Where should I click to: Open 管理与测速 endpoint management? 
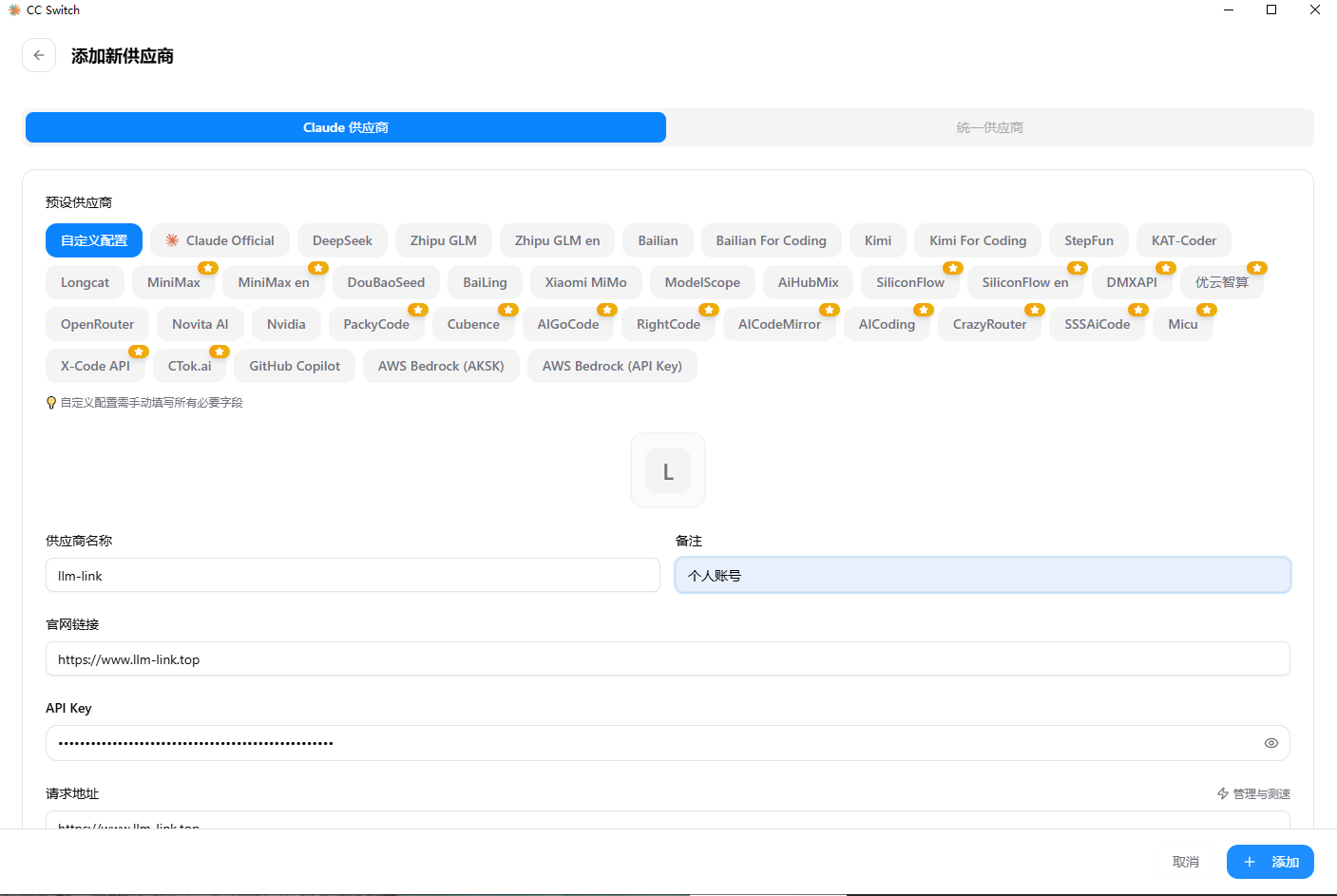(1253, 793)
